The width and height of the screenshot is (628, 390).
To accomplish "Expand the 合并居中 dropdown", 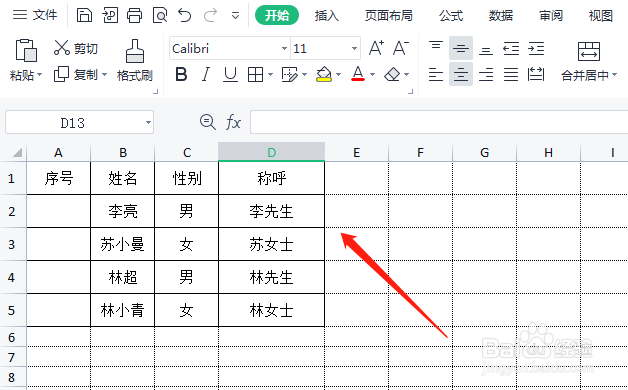I will click(x=615, y=75).
